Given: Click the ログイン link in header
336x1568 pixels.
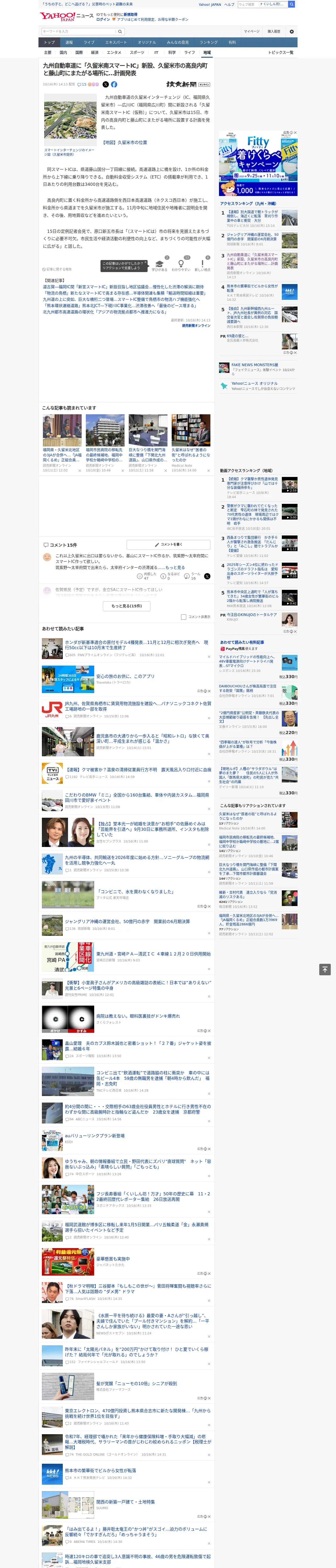Looking at the screenshot, I should 103,20.
